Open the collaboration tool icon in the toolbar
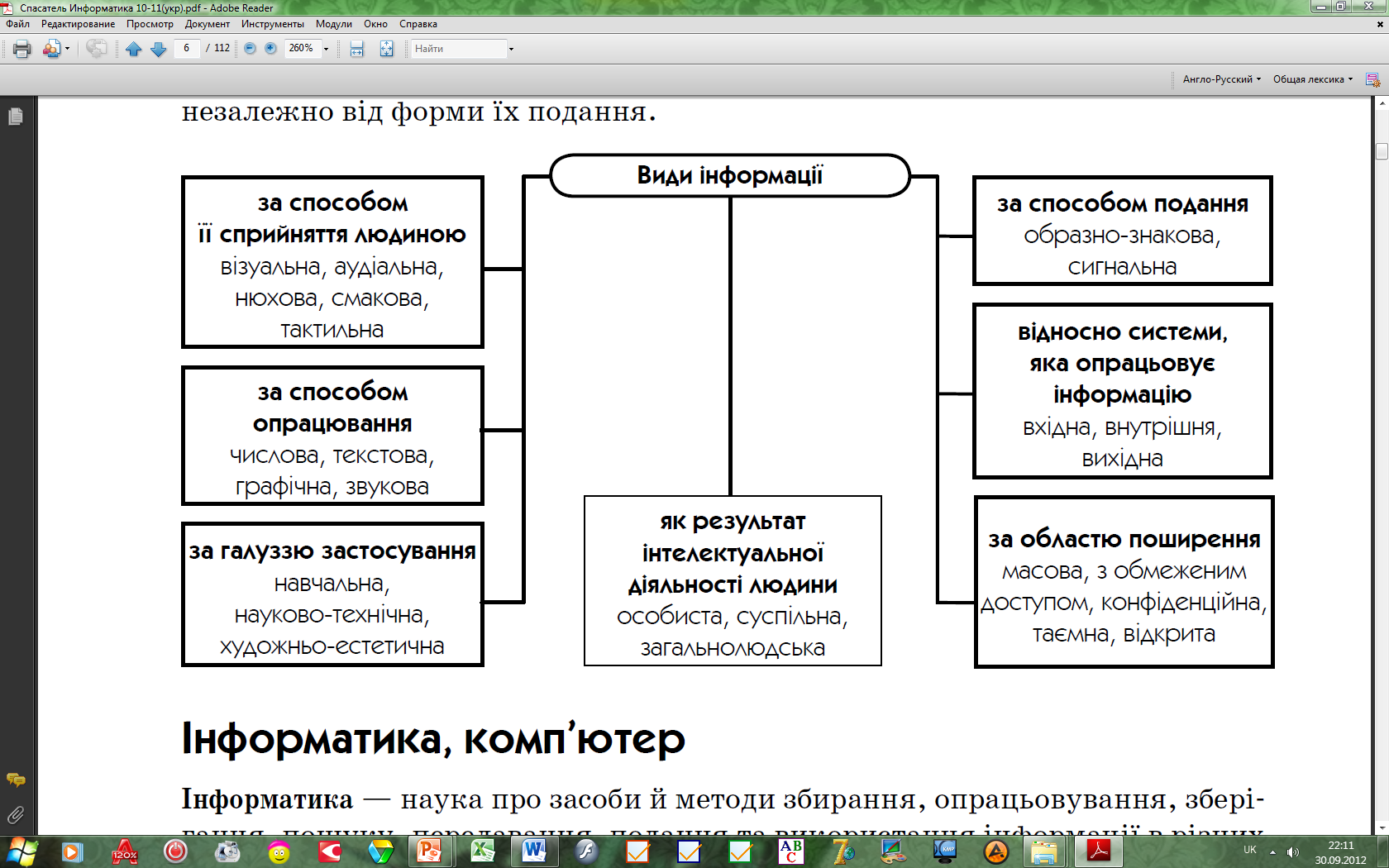This screenshot has height=868, width=1389. pos(51,49)
